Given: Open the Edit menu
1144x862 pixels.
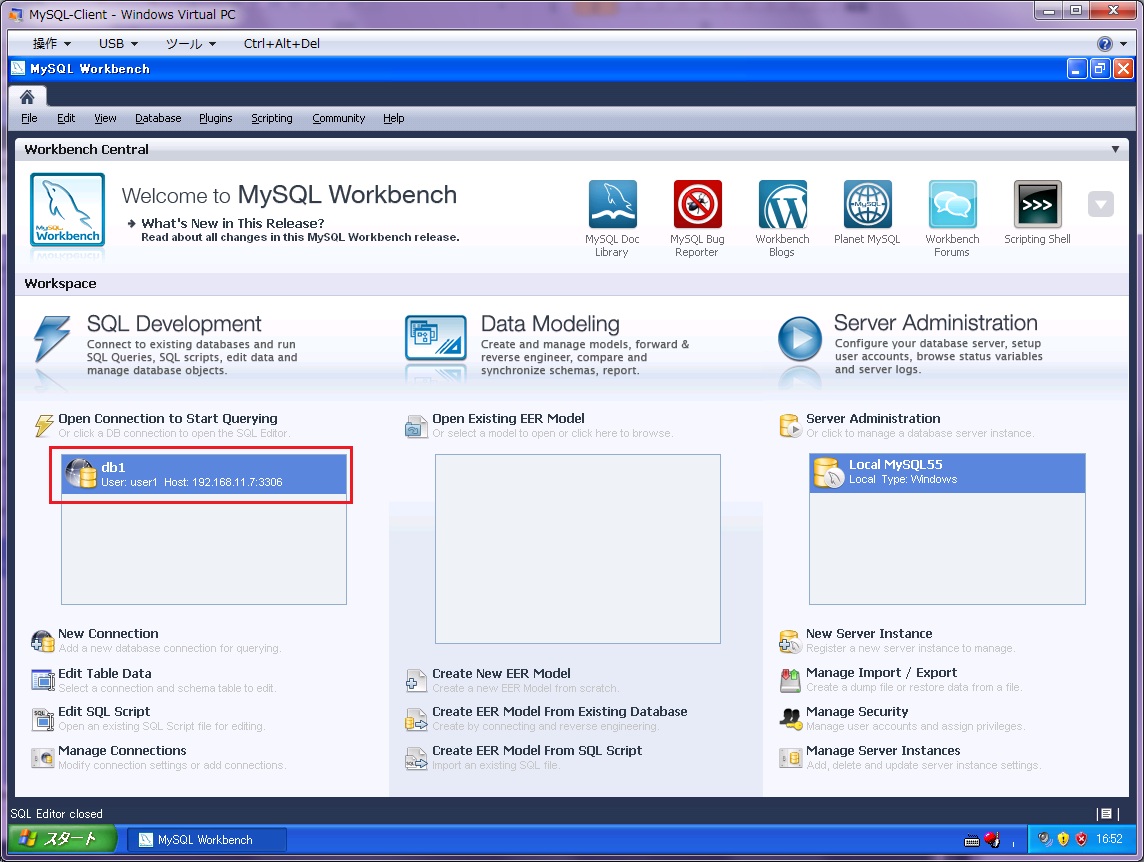Looking at the screenshot, I should point(66,118).
